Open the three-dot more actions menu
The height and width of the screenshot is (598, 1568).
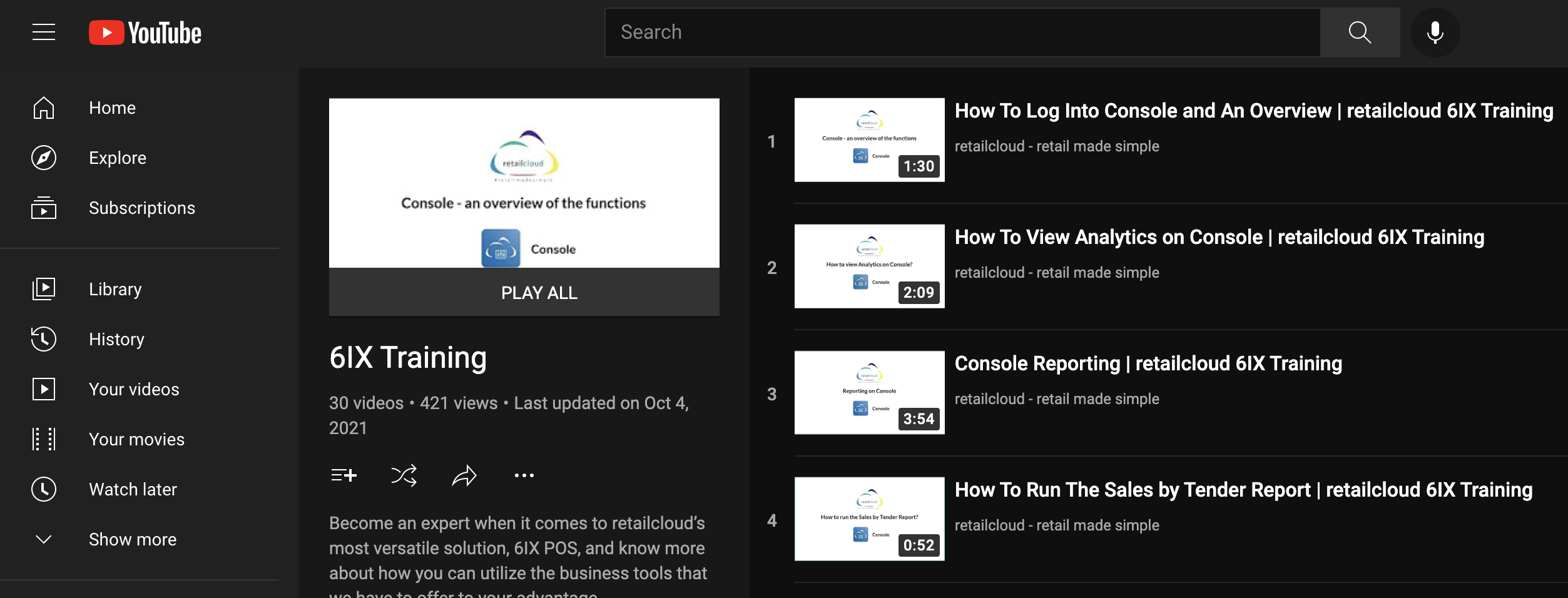pyautogui.click(x=524, y=476)
